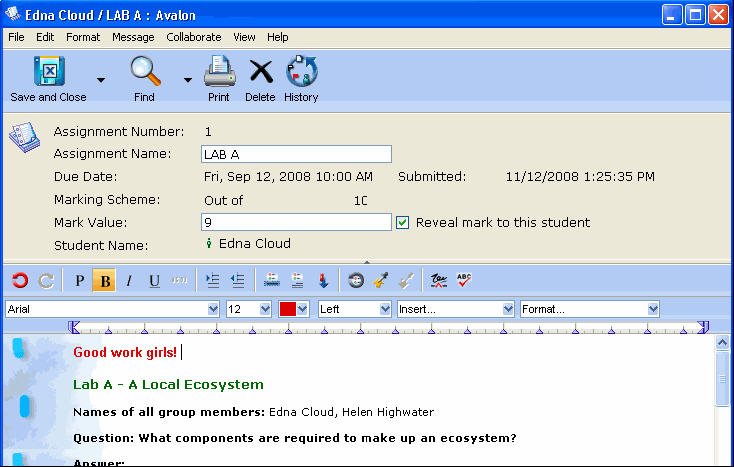
Task: Run the spell check icon
Action: pyautogui.click(x=464, y=281)
